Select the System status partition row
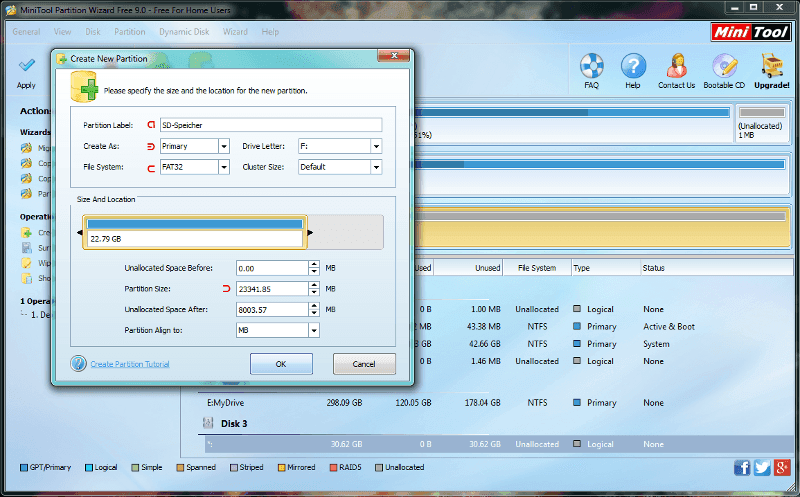 [x=604, y=344]
